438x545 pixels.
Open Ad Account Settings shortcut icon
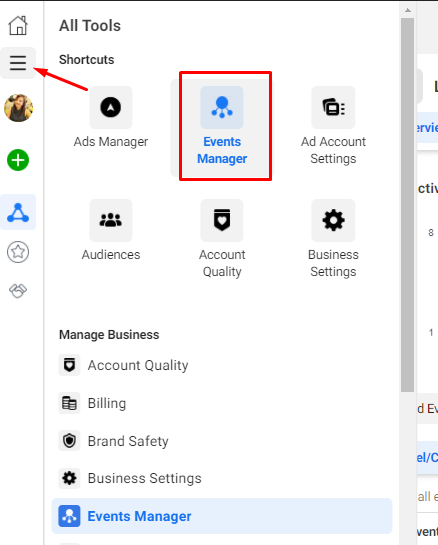pos(333,107)
